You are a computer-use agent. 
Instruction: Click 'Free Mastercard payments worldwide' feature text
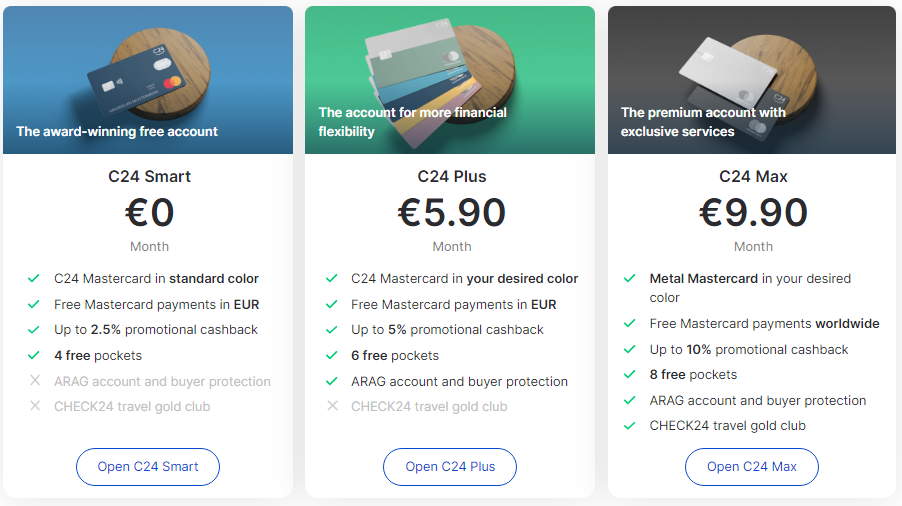(764, 324)
